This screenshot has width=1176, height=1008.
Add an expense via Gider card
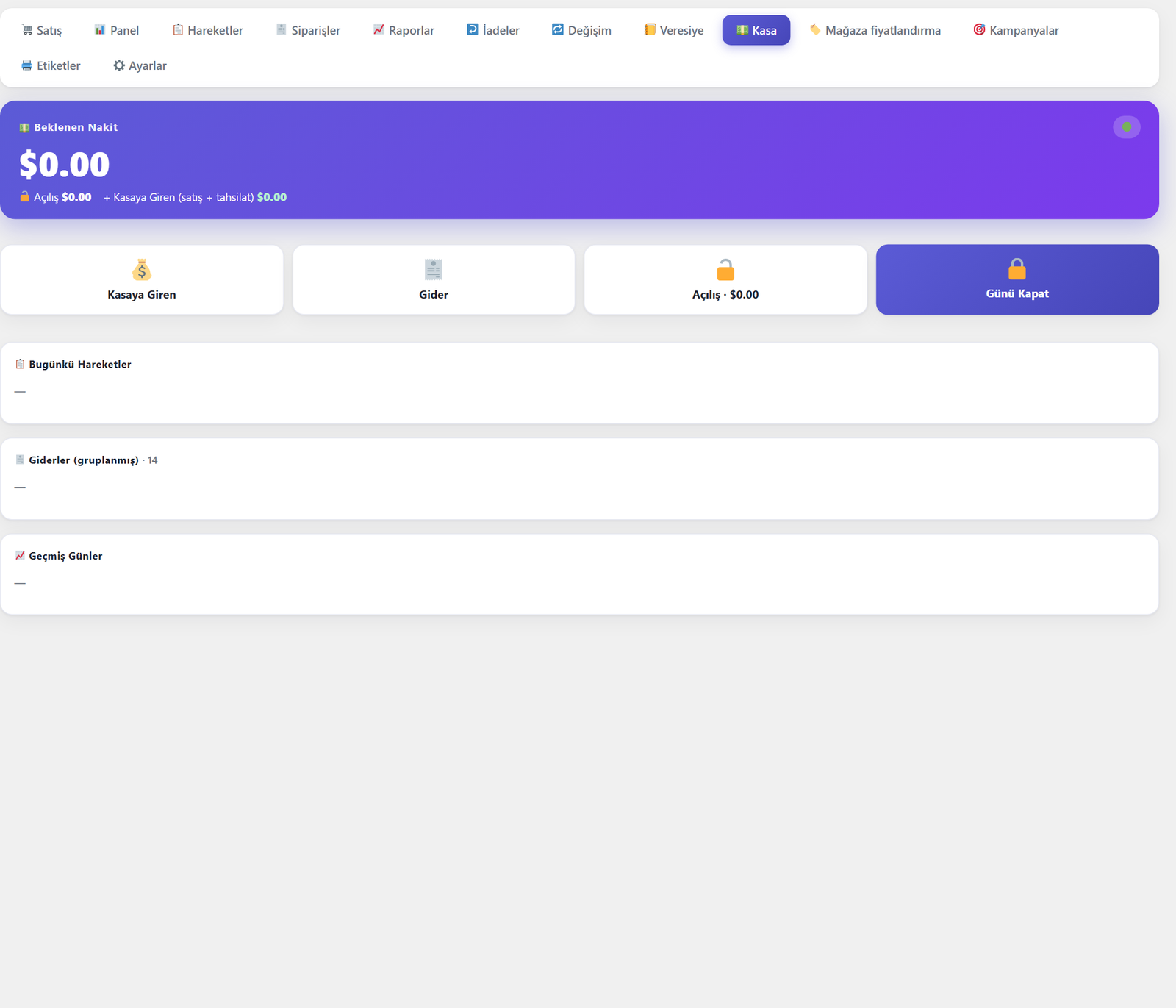[434, 279]
